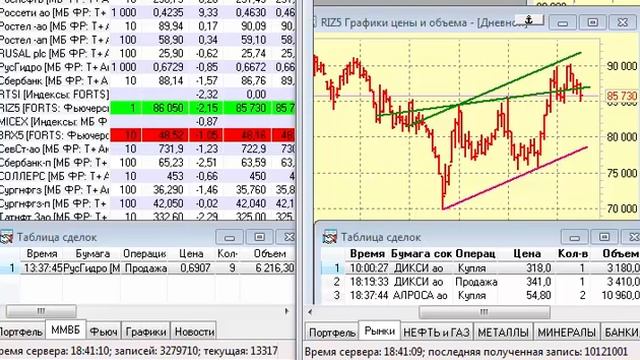
Task: Click the right arrow of the left scrollbar
Action: click(287, 311)
